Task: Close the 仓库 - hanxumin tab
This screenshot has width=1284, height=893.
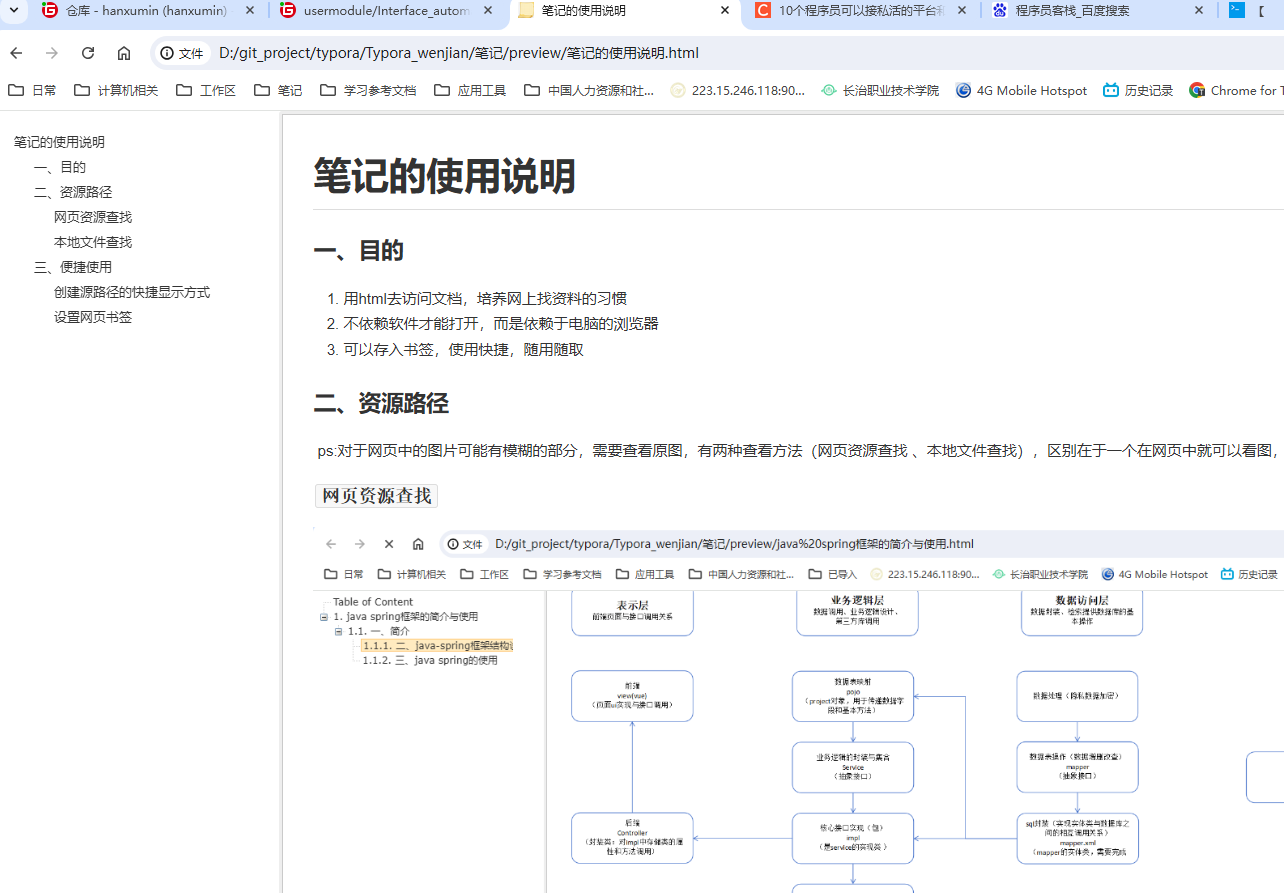Action: tap(250, 10)
